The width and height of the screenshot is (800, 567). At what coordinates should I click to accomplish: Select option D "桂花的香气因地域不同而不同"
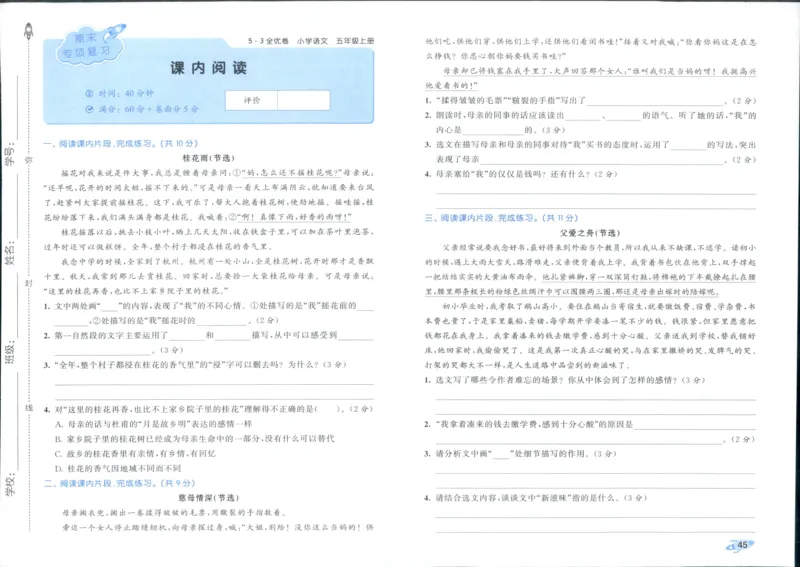(118, 468)
